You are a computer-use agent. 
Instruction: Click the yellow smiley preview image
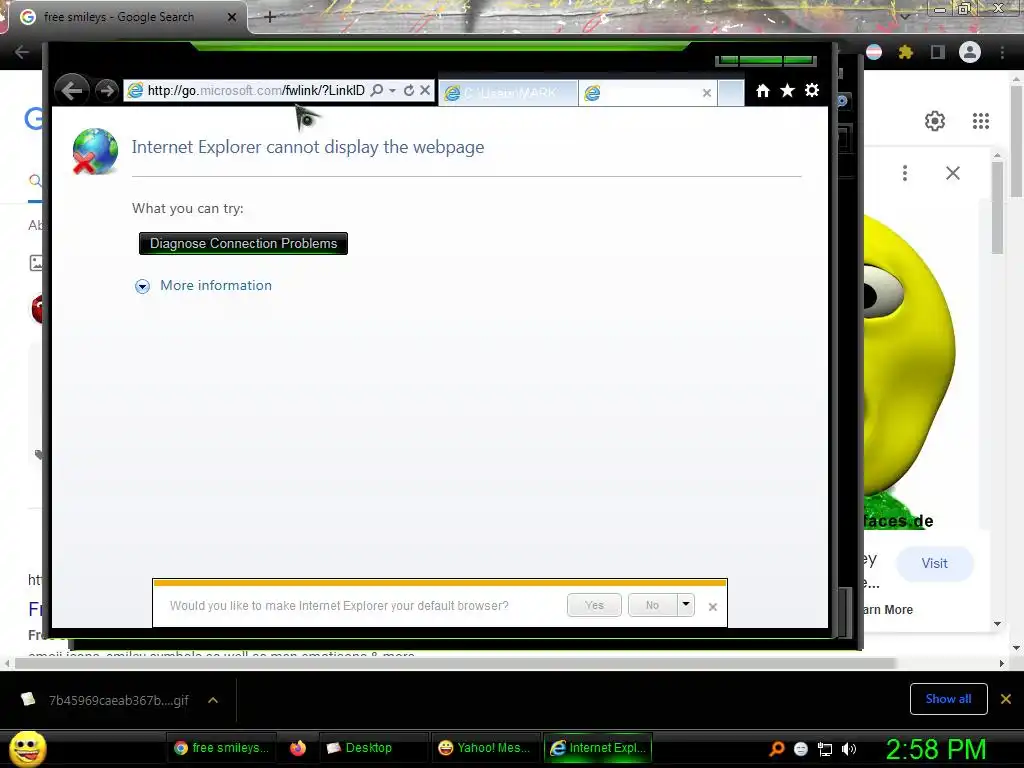pos(910,372)
